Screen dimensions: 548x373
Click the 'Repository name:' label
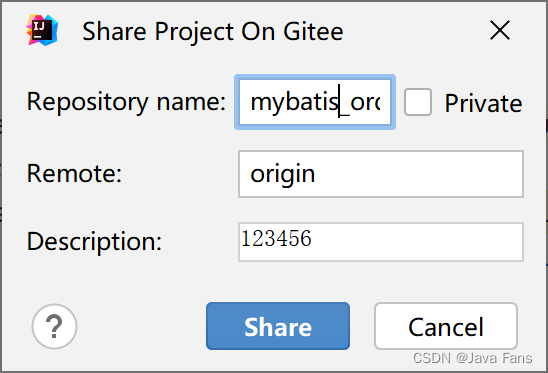click(126, 102)
